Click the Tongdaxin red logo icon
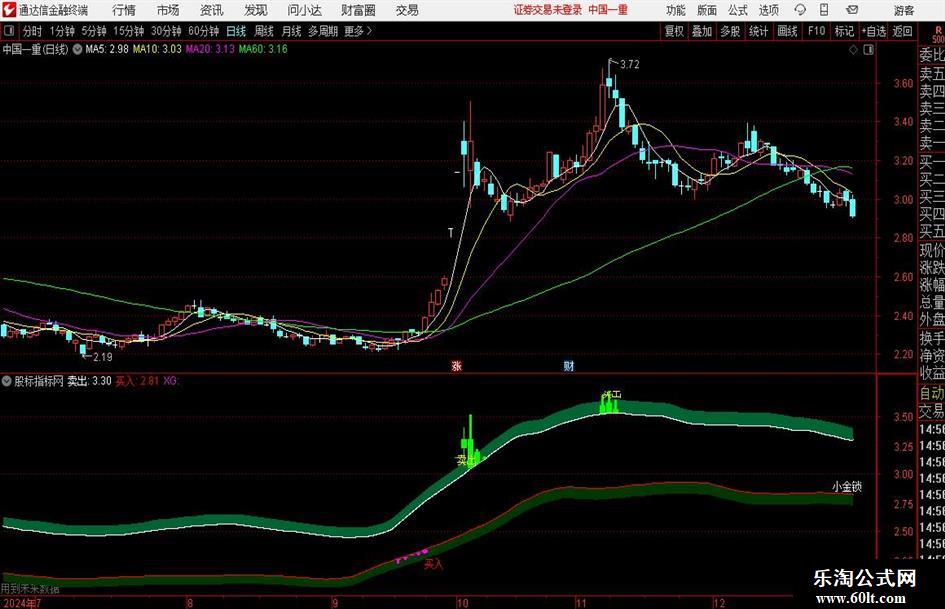 pyautogui.click(x=9, y=10)
